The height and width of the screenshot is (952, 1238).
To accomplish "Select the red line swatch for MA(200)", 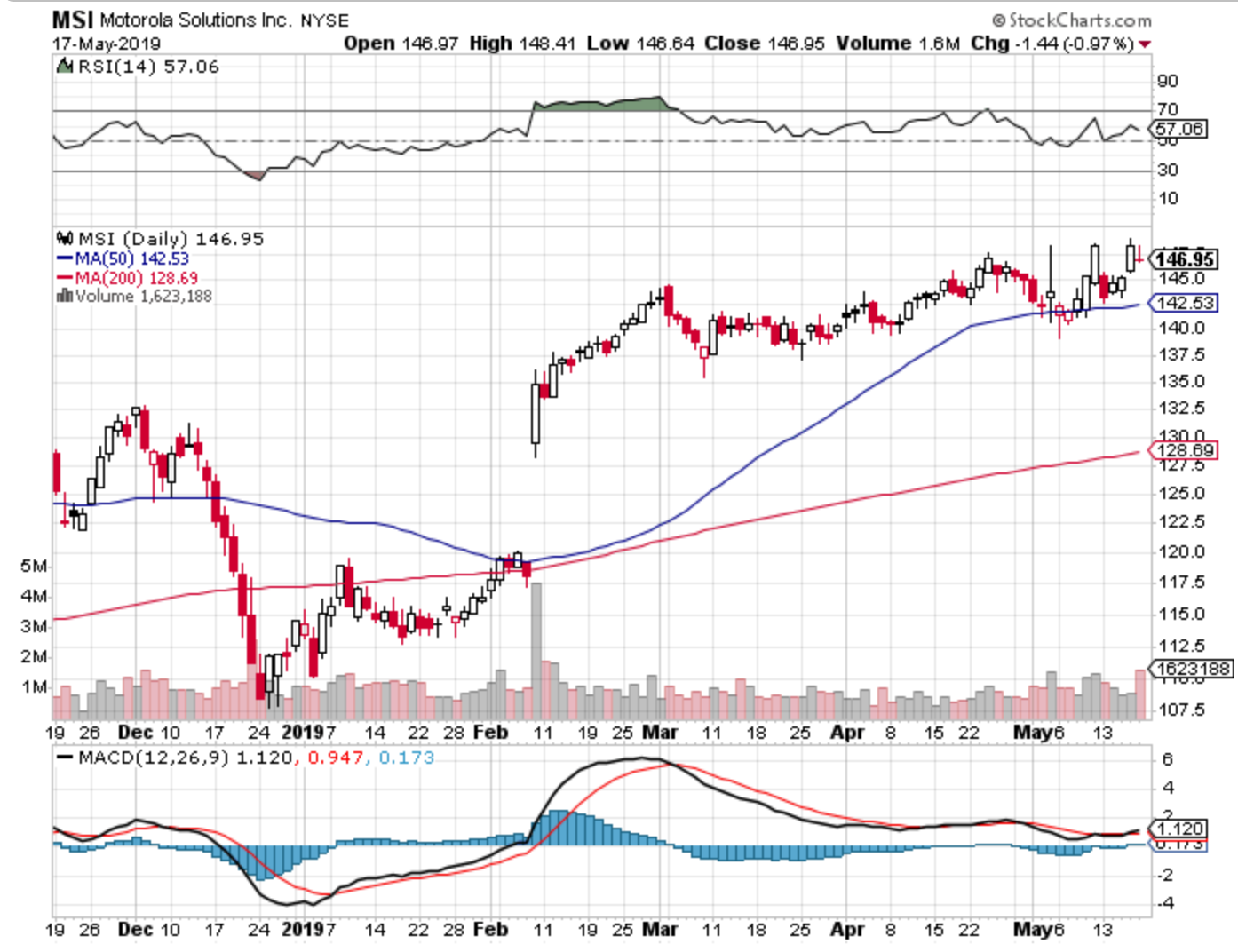I will click(65, 277).
